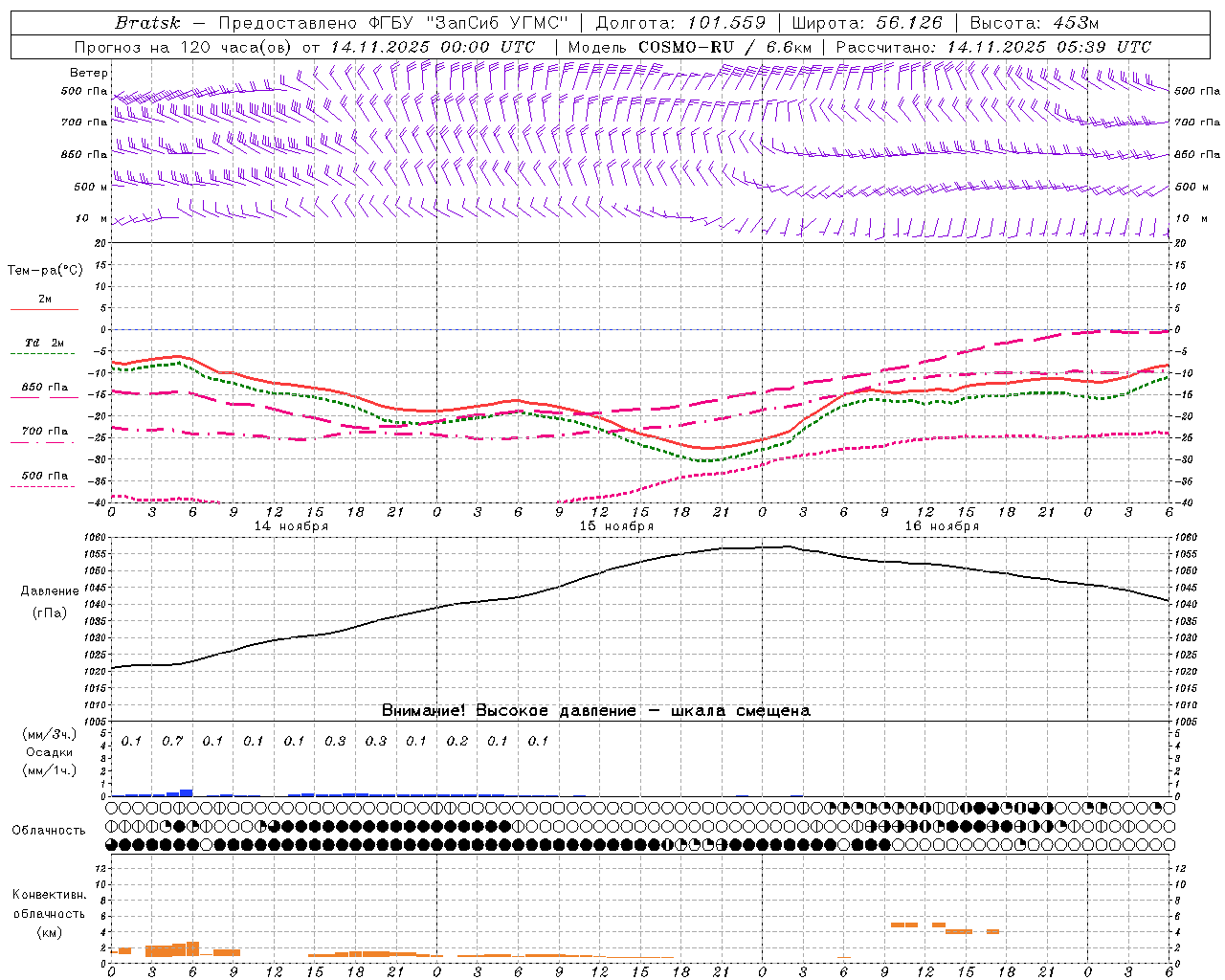
Task: Click the "0.2" precipitation amount value
Action: pos(457,742)
